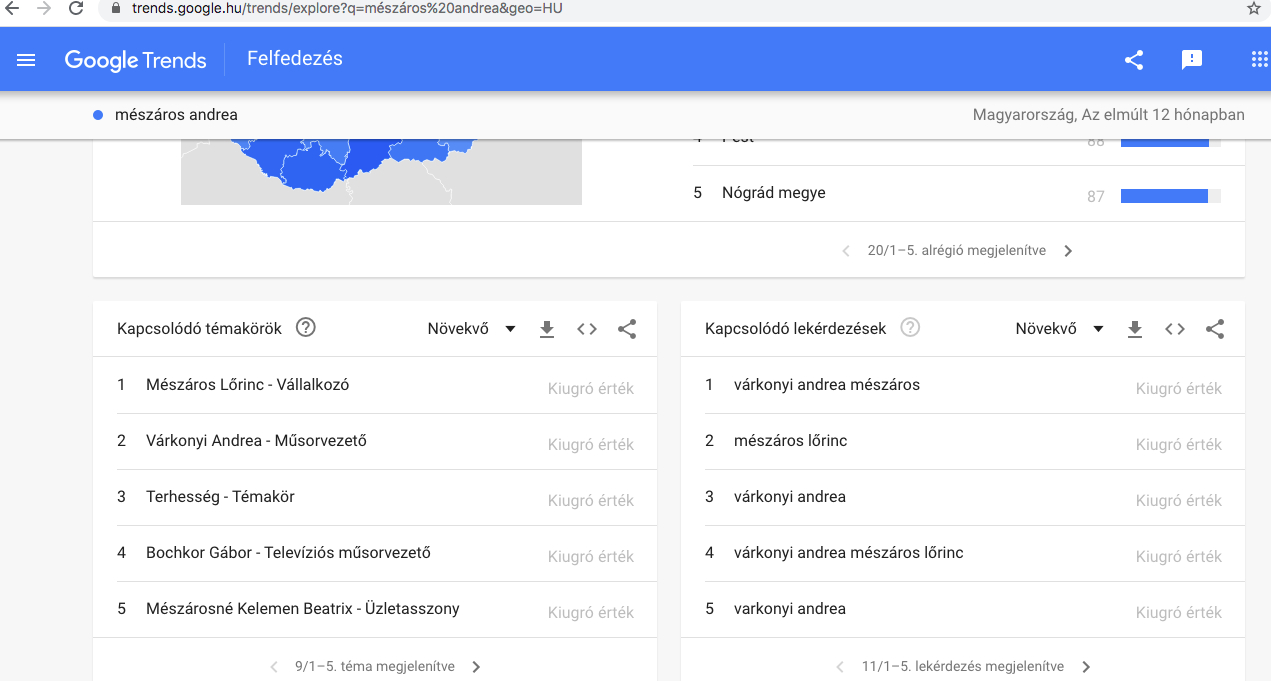Download Kapcsolódó lekérdezések data as CSV
Image resolution: width=1271 pixels, height=681 pixels.
pos(1135,329)
